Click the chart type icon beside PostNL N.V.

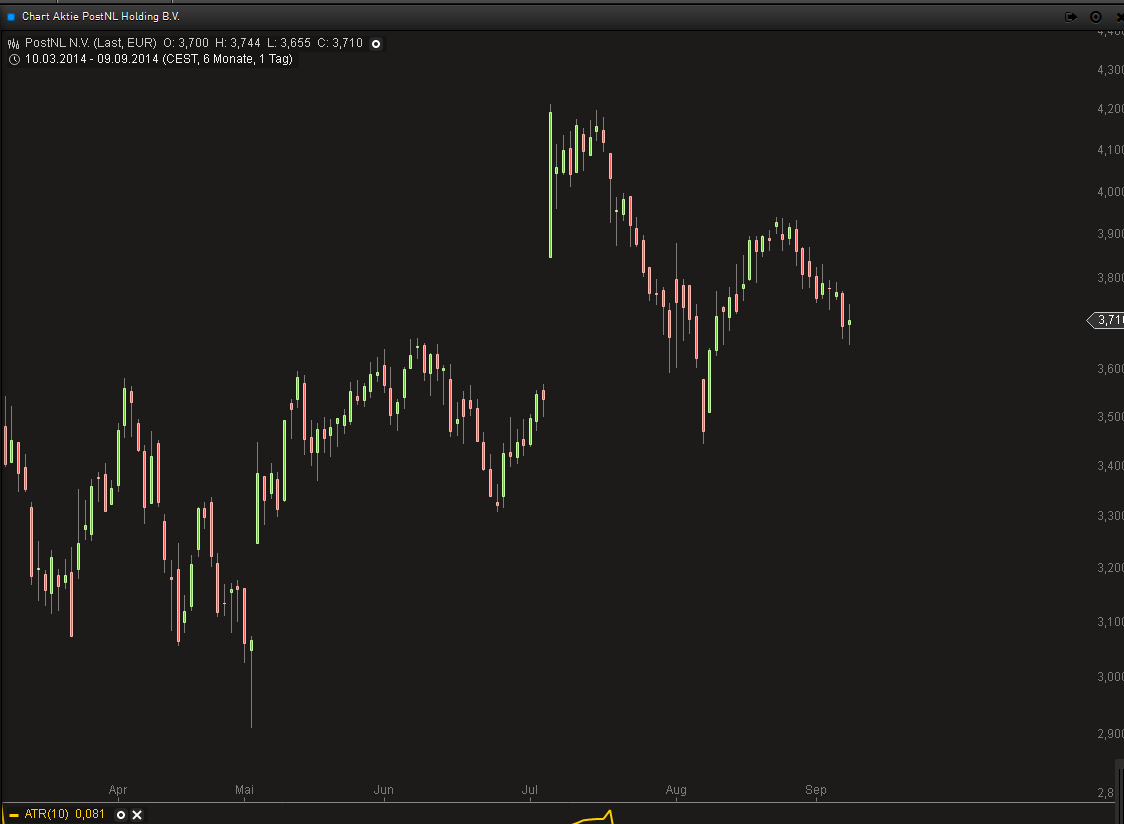click(14, 44)
